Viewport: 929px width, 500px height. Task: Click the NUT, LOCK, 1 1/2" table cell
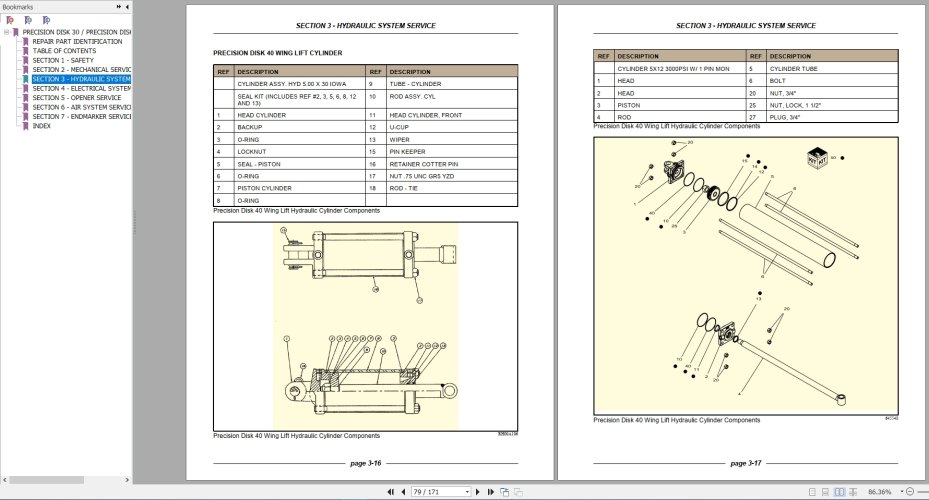pos(832,105)
